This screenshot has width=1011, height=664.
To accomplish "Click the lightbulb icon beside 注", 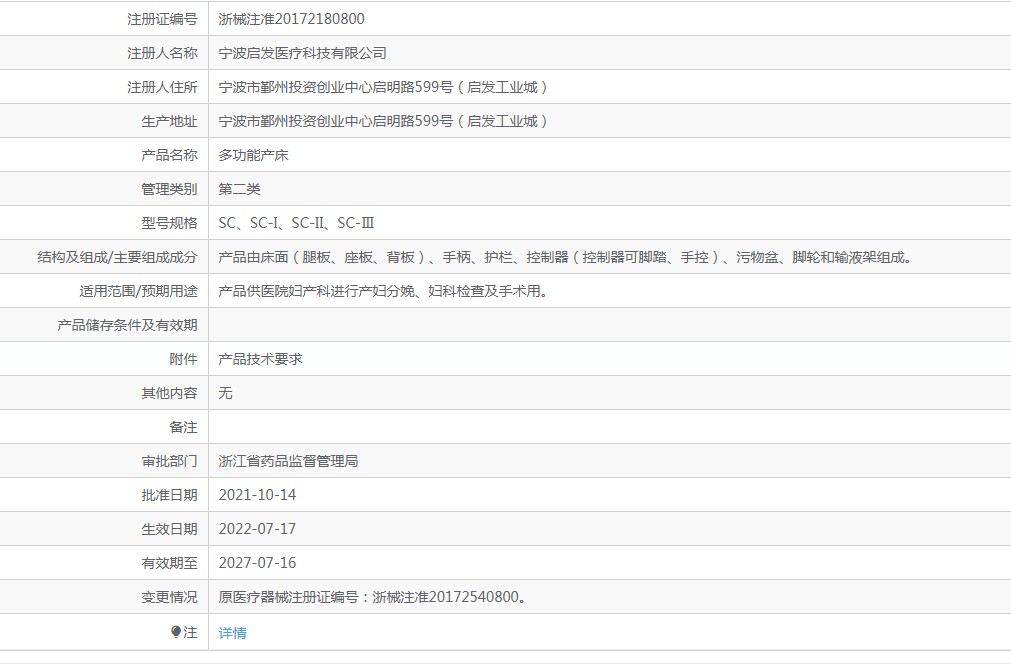I will pos(176,632).
